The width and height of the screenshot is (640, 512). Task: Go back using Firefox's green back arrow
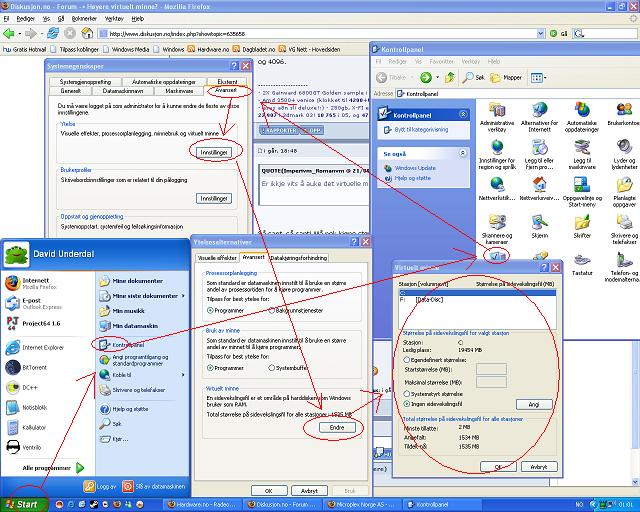pos(9,33)
